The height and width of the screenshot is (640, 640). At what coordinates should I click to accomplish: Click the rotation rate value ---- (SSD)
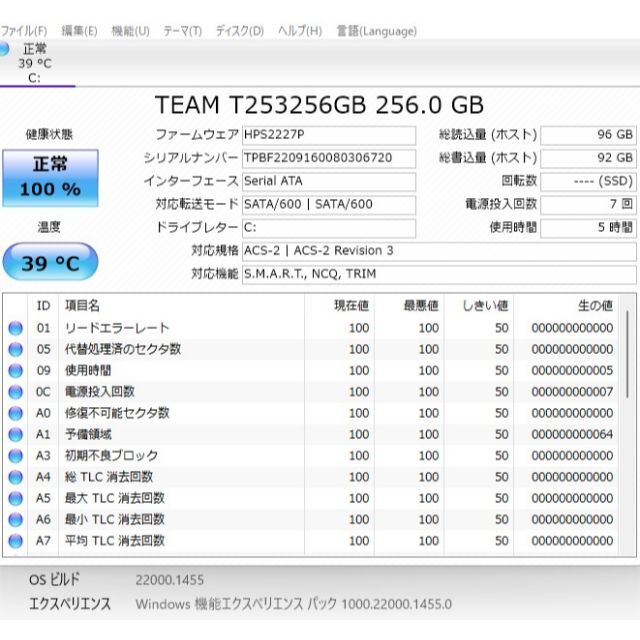coord(588,182)
